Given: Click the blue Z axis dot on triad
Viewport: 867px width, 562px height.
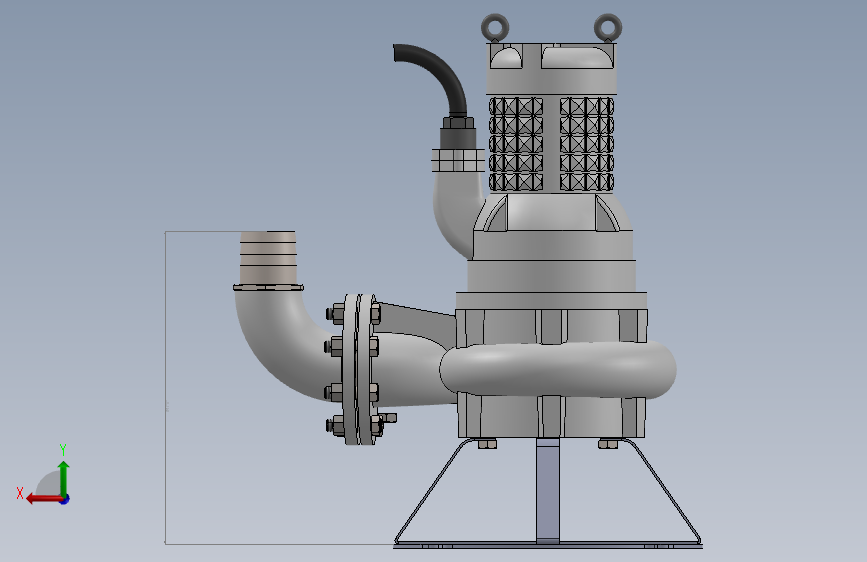Looking at the screenshot, I should click(x=65, y=499).
